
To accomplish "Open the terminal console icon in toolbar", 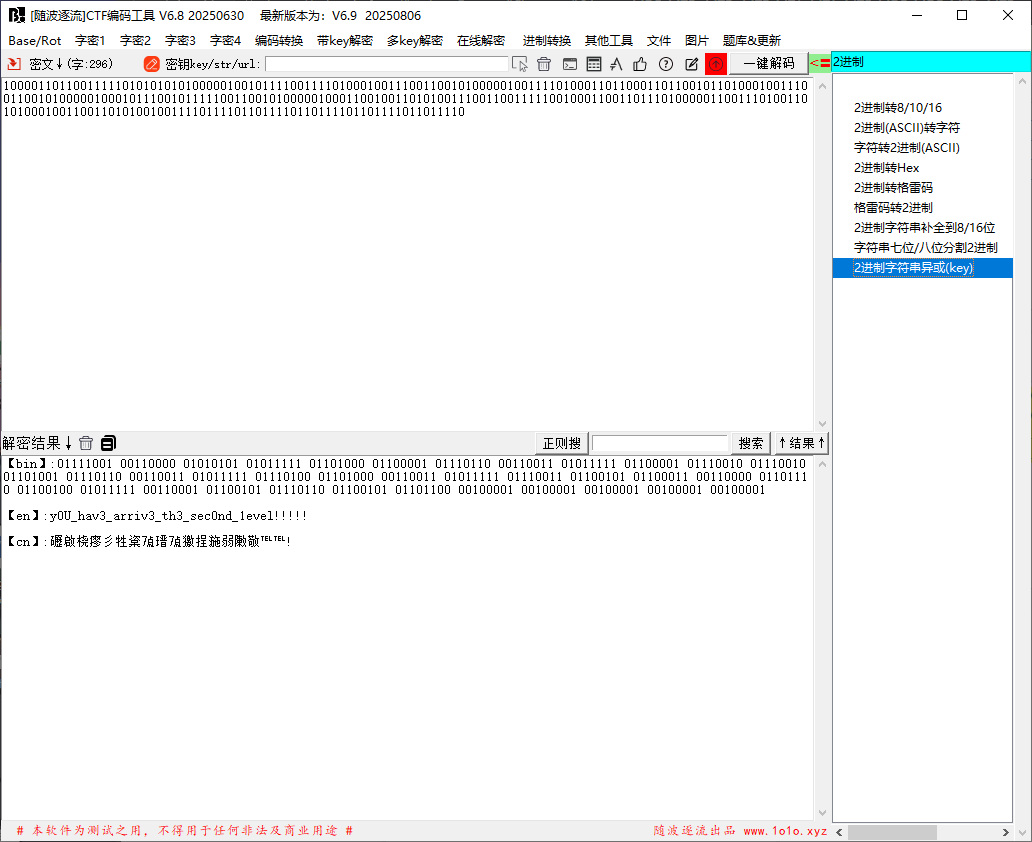I will pos(569,64).
